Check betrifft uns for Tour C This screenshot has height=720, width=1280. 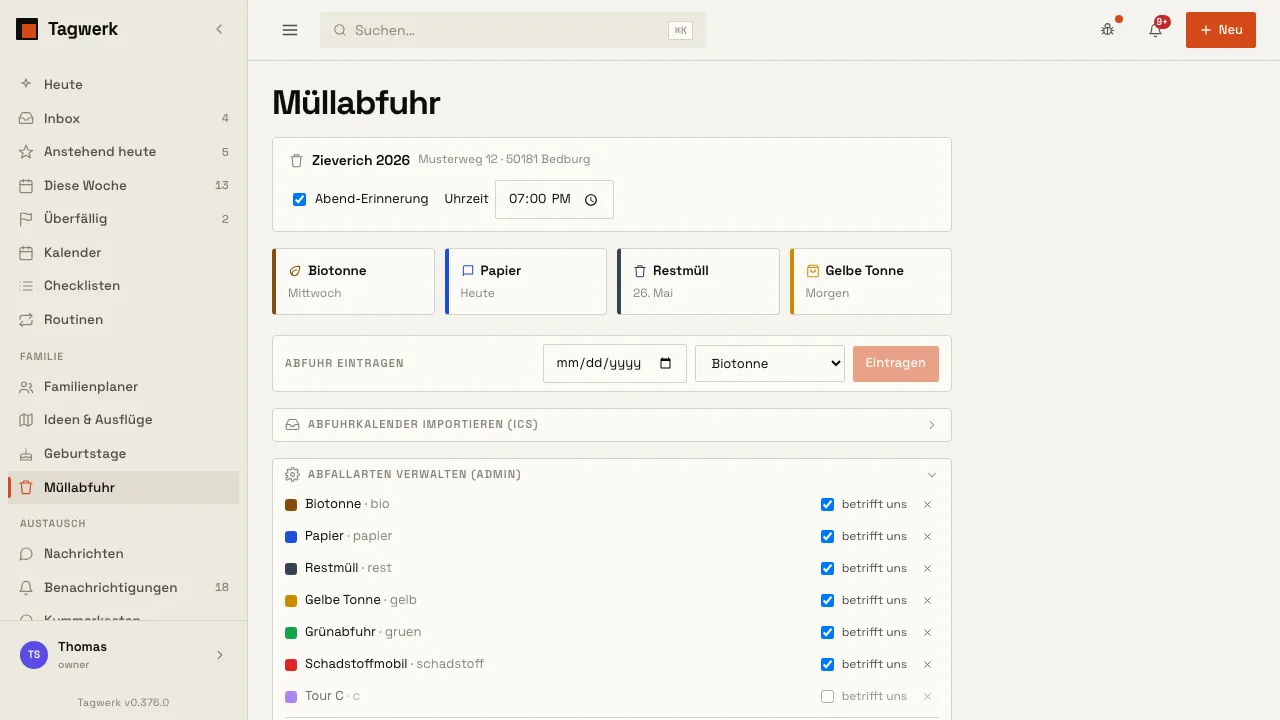tap(827, 696)
